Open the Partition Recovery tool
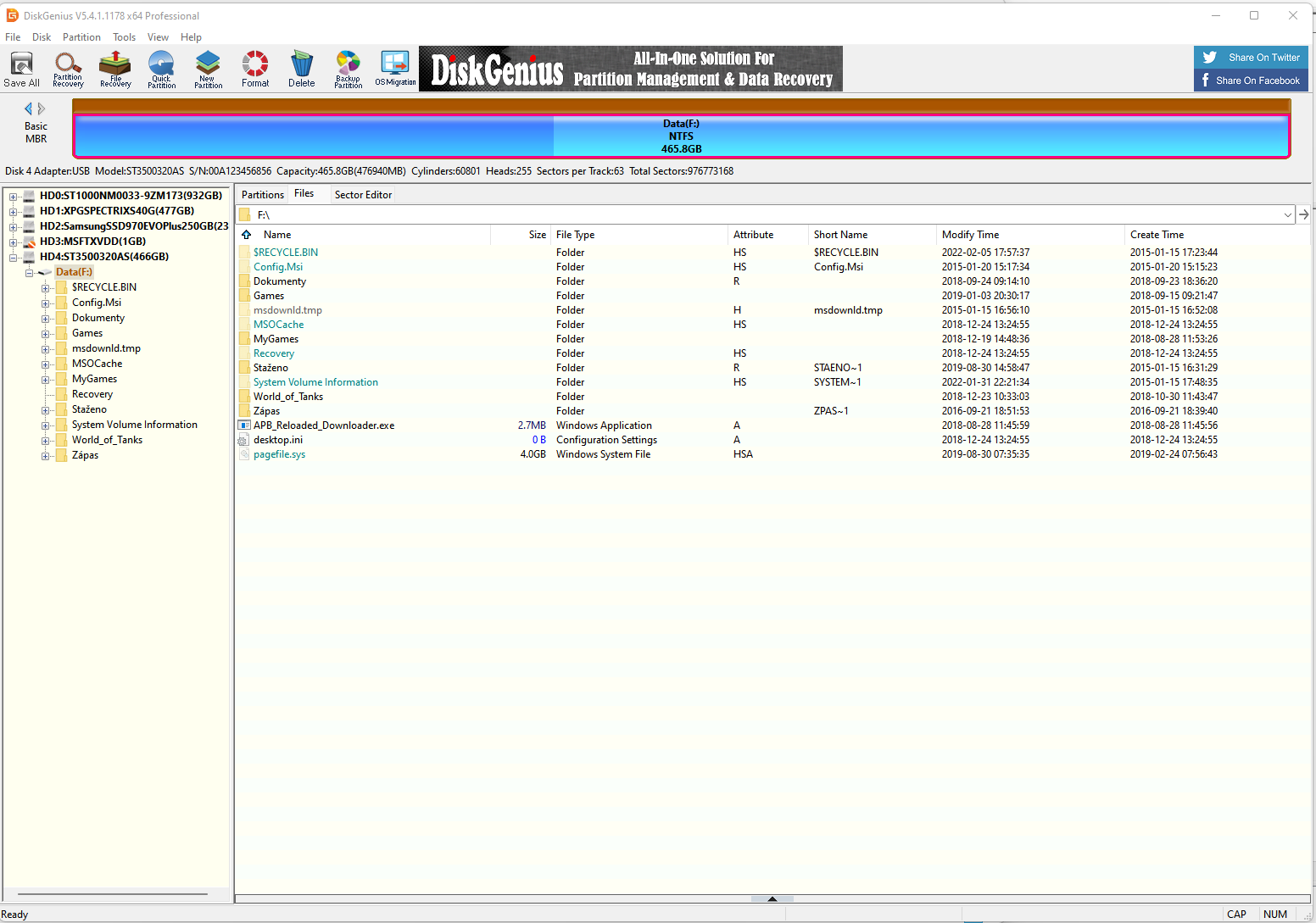Screen dimensions: 1316x923 pyautogui.click(x=68, y=69)
